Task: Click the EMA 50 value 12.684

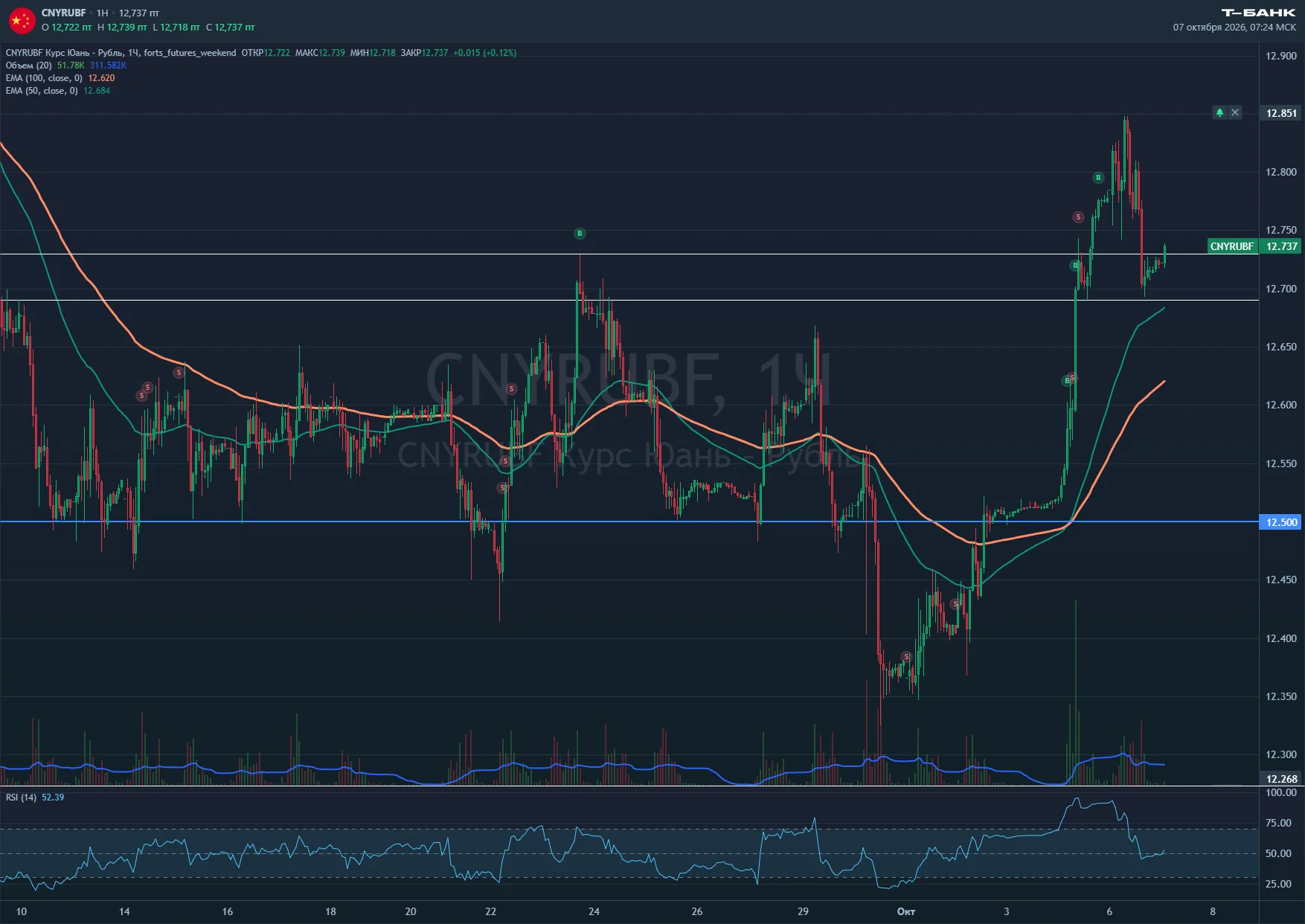Action: 97,91
